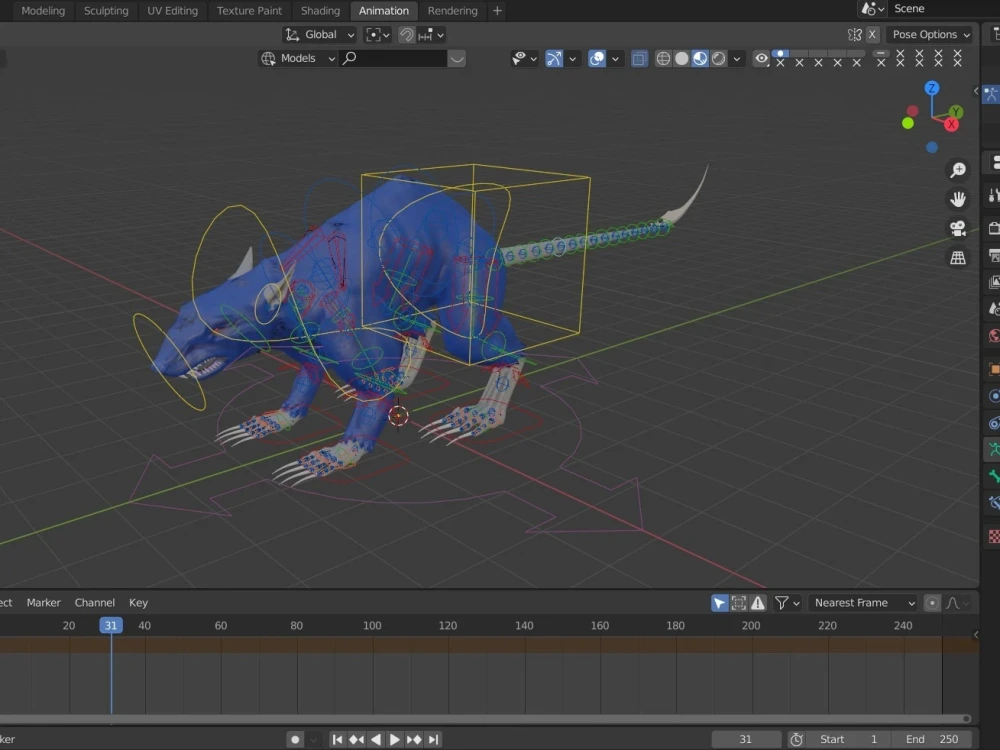Select the zoom magnifier icon in viewport sidebar

pyautogui.click(x=958, y=169)
